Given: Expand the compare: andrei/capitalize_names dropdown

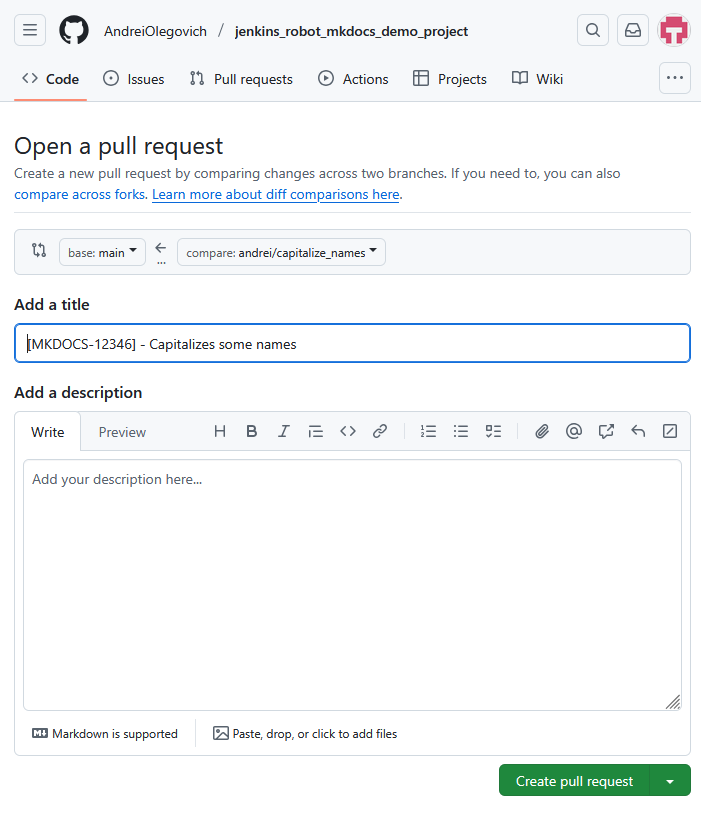Looking at the screenshot, I should pyautogui.click(x=281, y=252).
